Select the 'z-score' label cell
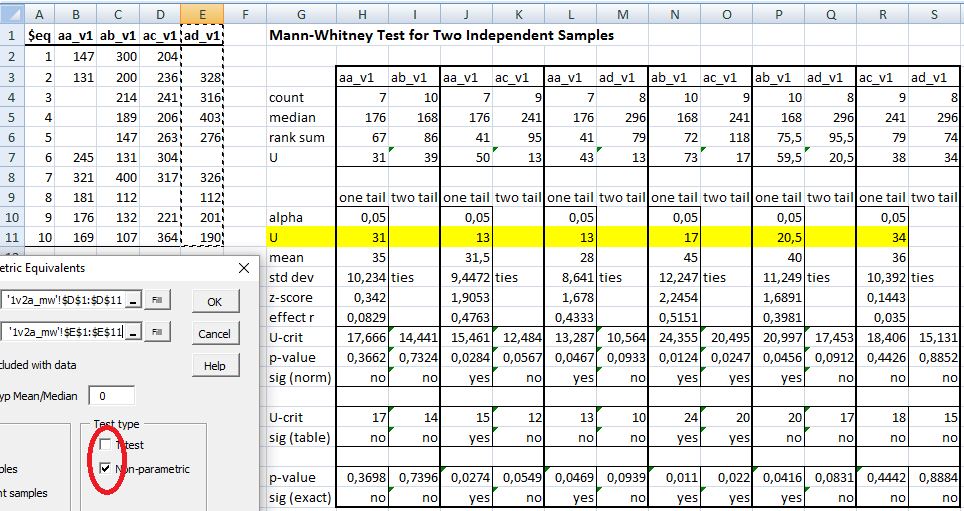This screenshot has width=964, height=511. coord(301,298)
